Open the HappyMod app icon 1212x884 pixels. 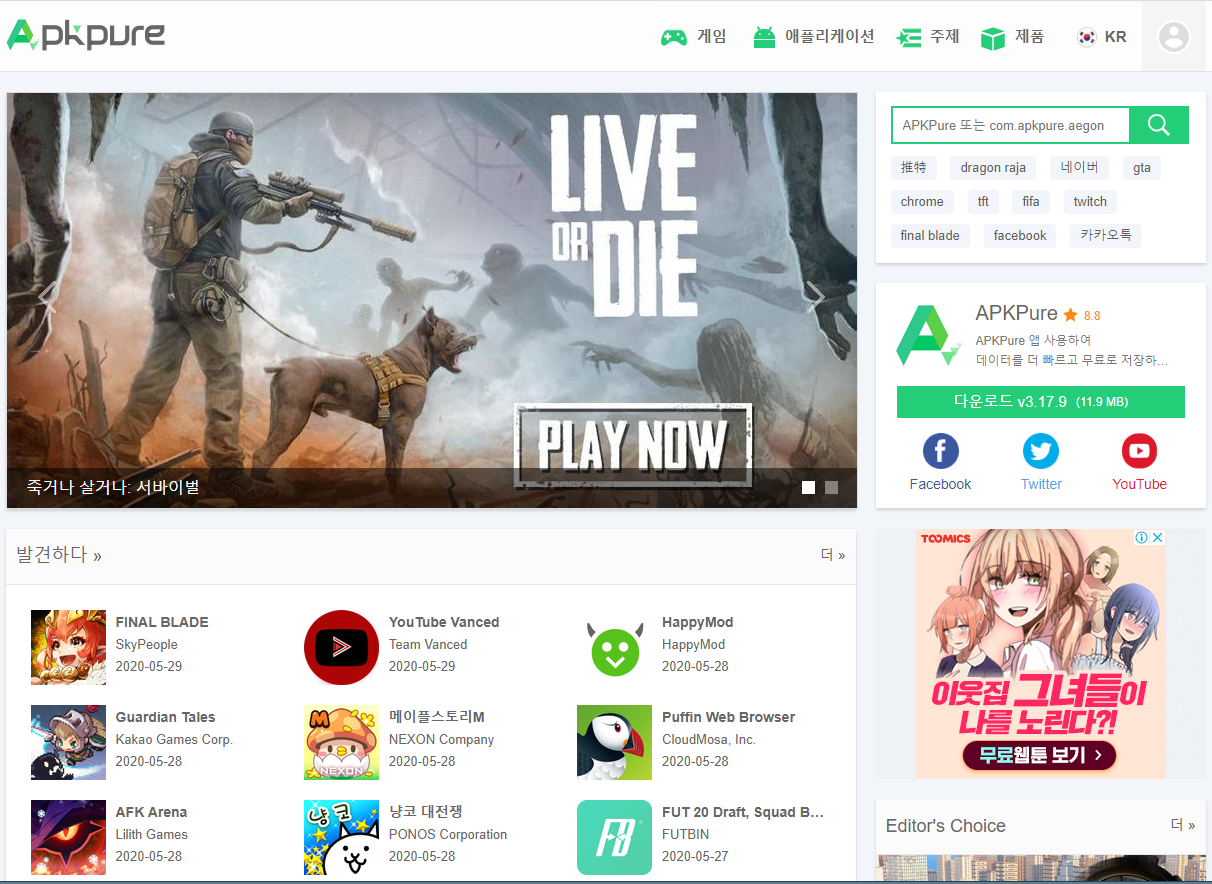[614, 647]
